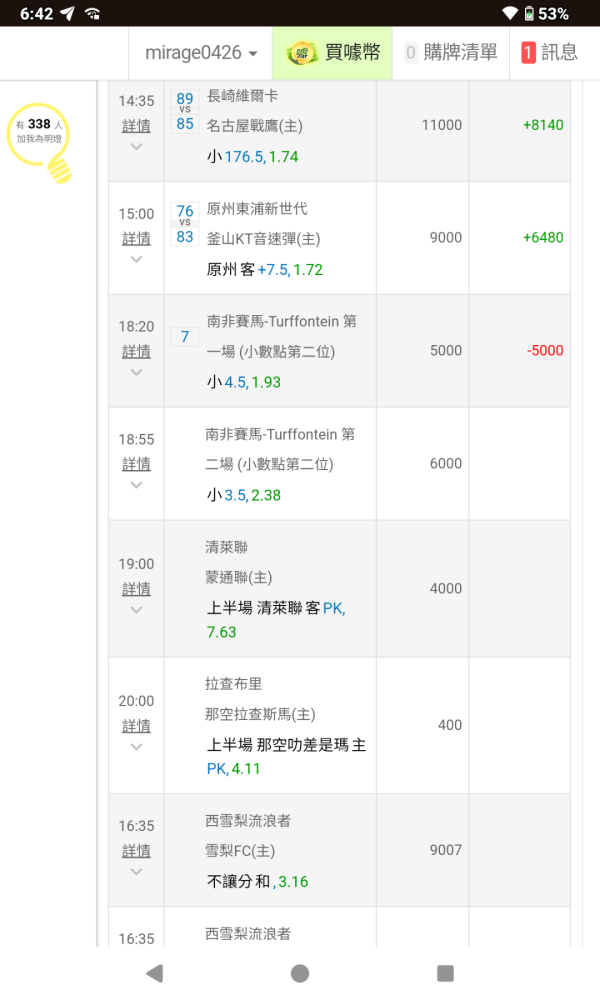Tap the recent apps square icon
Screen dimensions: 600x1000
(x=445, y=973)
